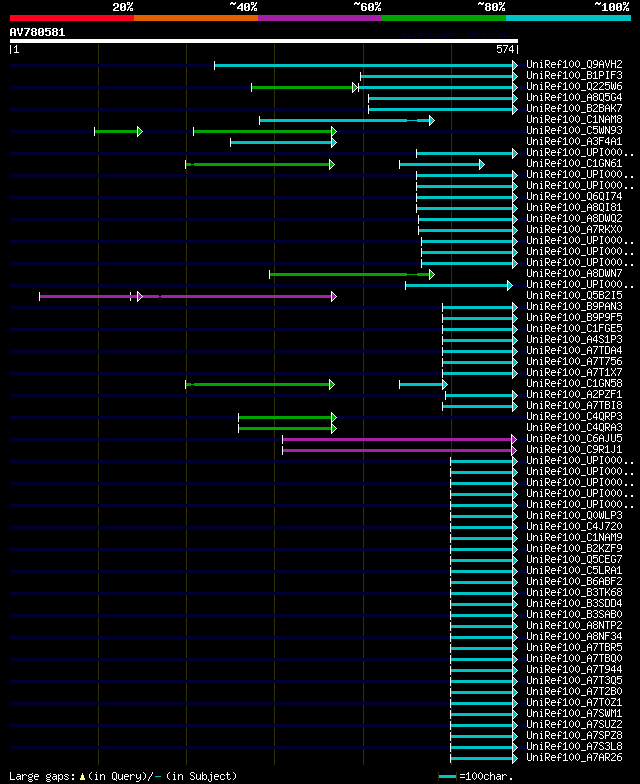
Task: Select the UniRef100_C1NAM9 label
Action: point(574,537)
